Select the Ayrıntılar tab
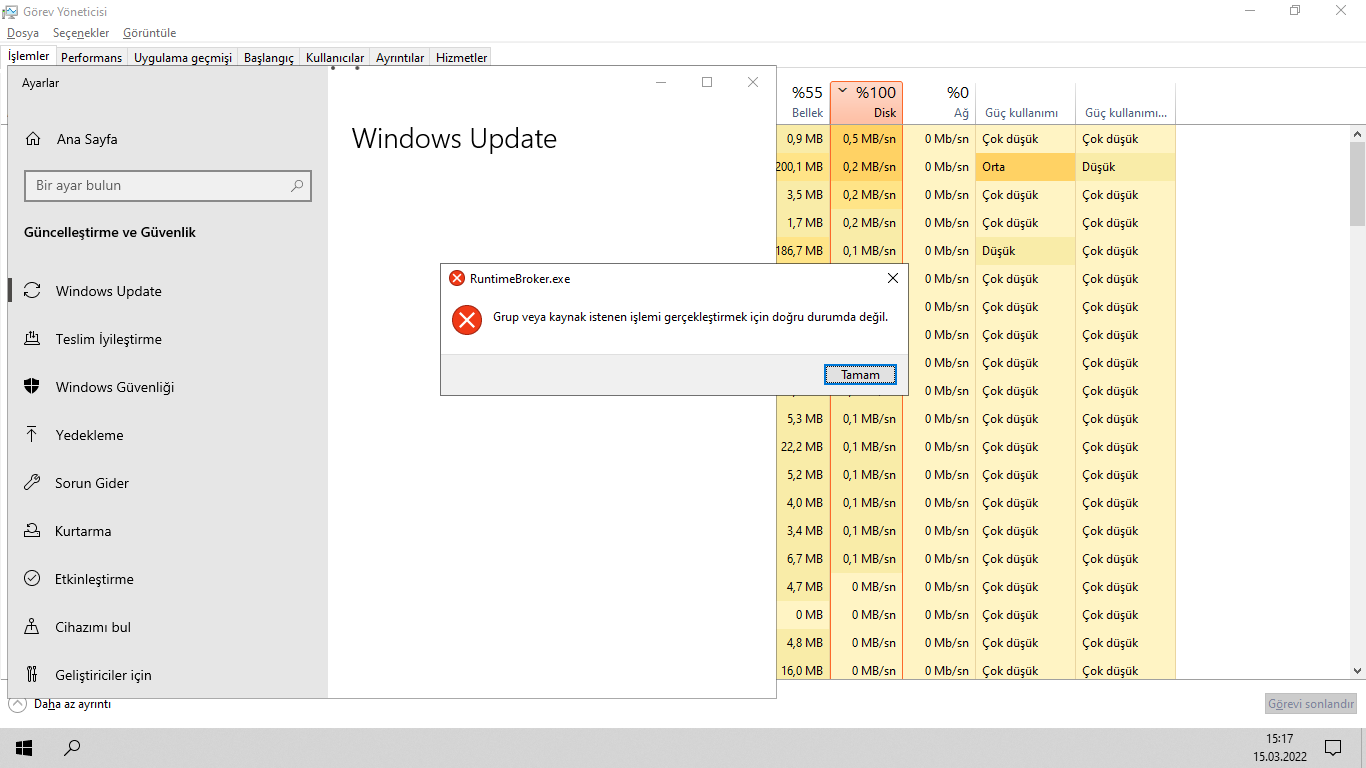This screenshot has height=768, width=1366. [x=400, y=58]
